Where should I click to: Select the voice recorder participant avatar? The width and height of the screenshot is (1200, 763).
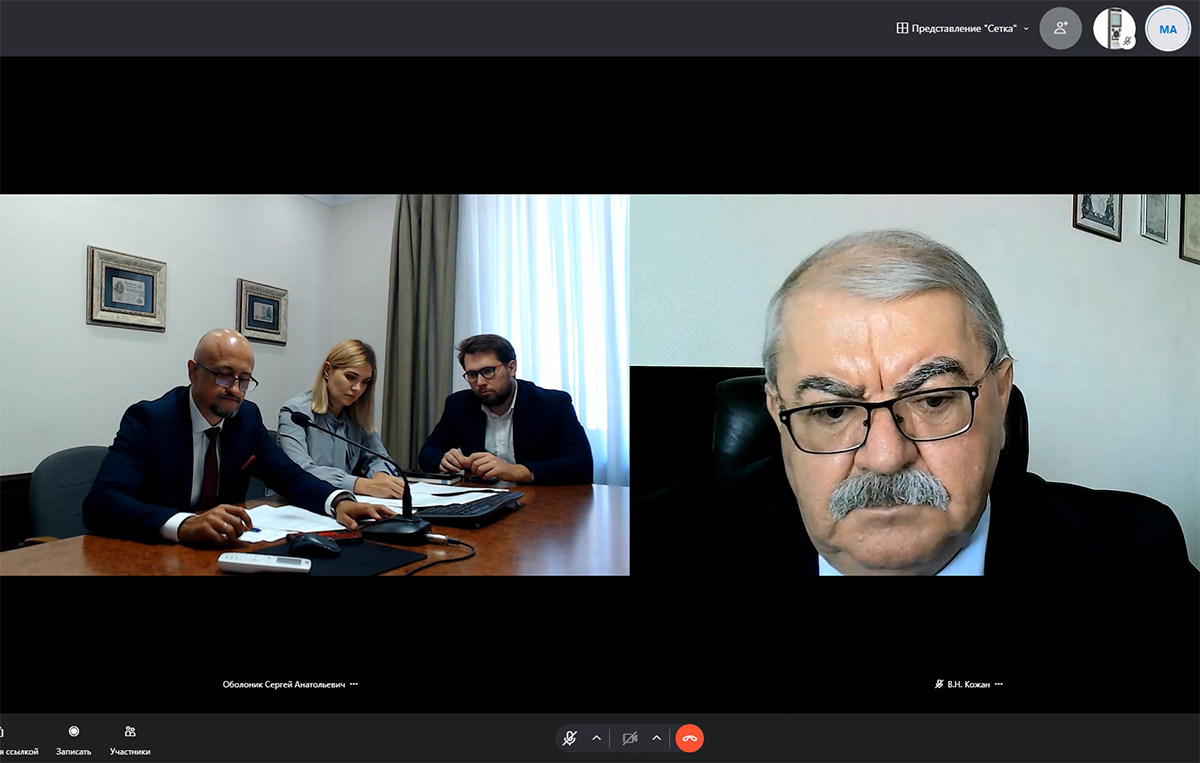(x=1114, y=29)
